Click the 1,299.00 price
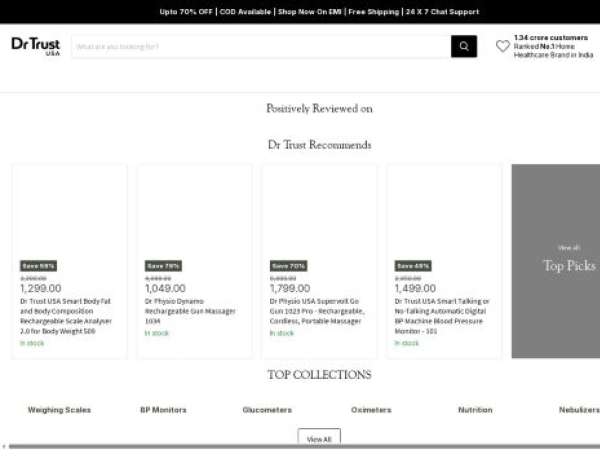The width and height of the screenshot is (600, 450). (x=41, y=288)
